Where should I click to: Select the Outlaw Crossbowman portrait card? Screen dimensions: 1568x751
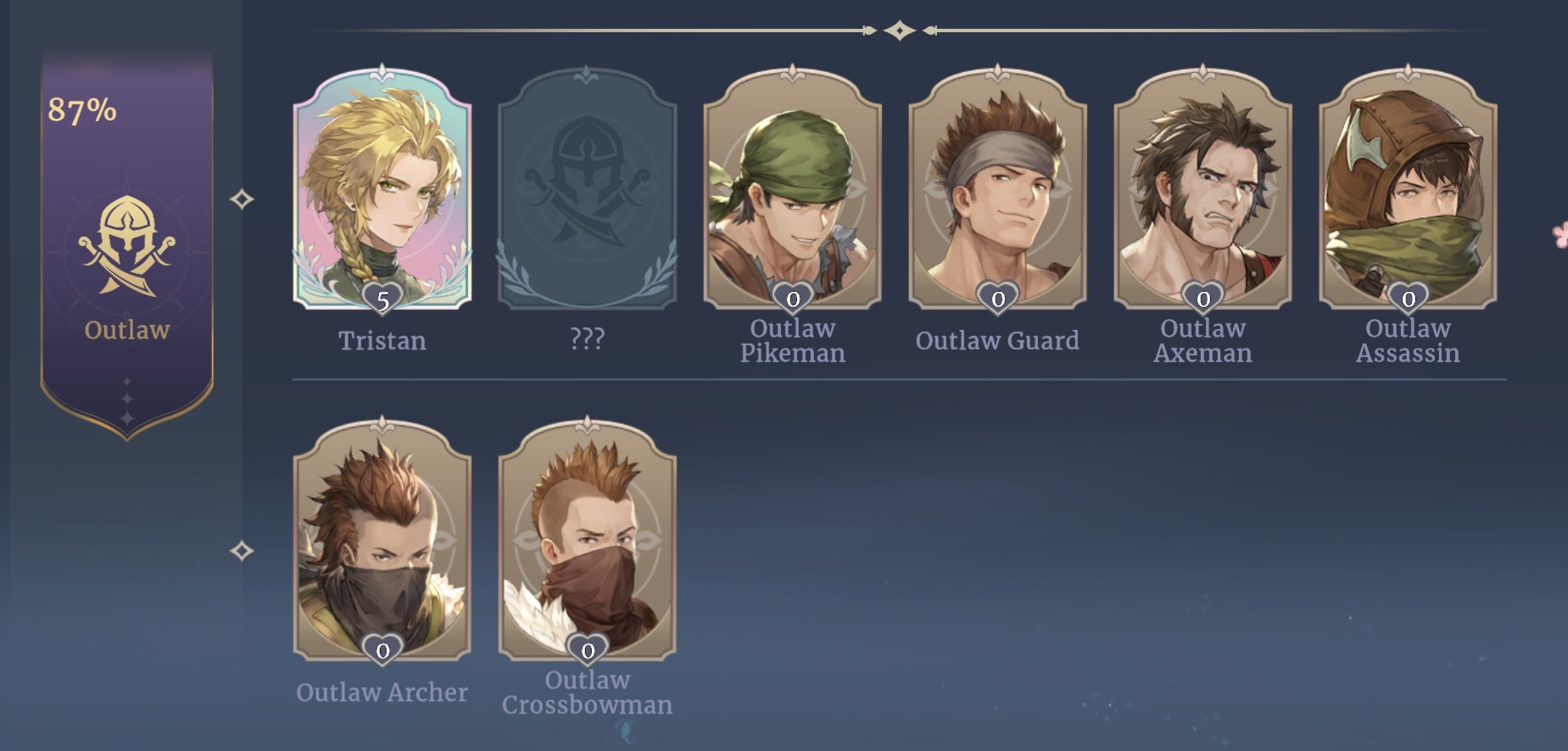point(587,539)
